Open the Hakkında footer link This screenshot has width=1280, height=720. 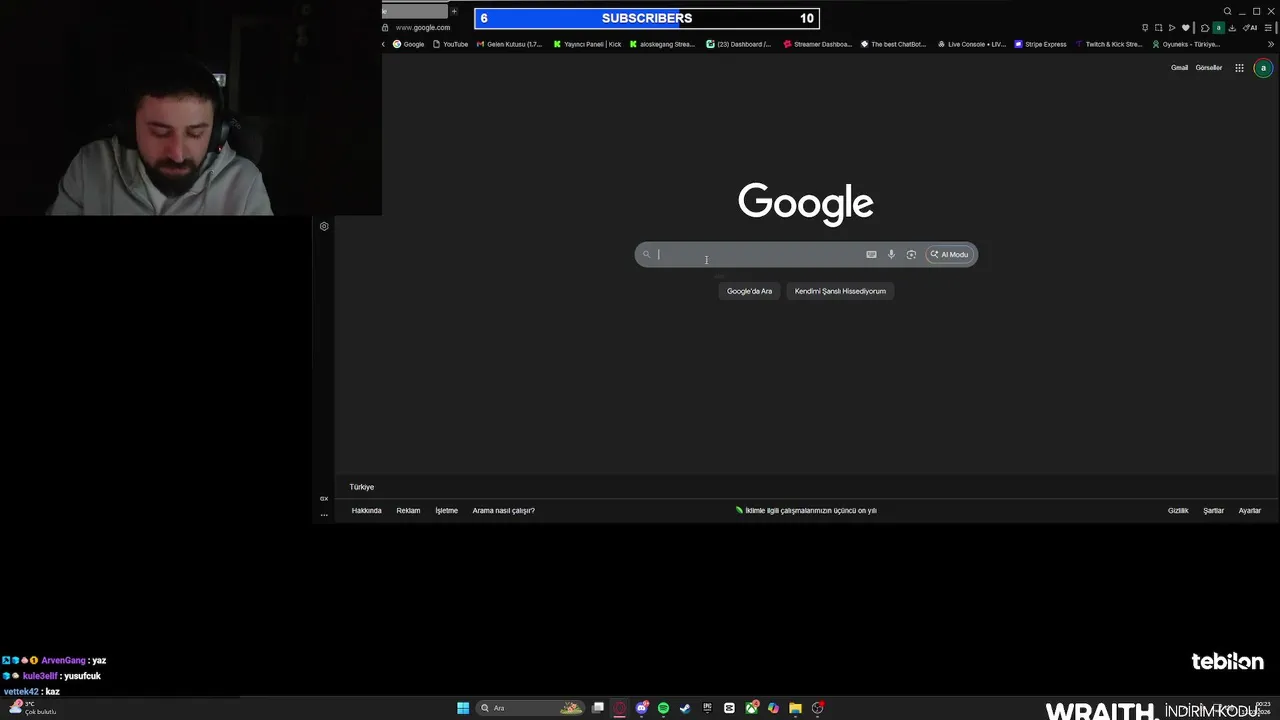coord(366,511)
